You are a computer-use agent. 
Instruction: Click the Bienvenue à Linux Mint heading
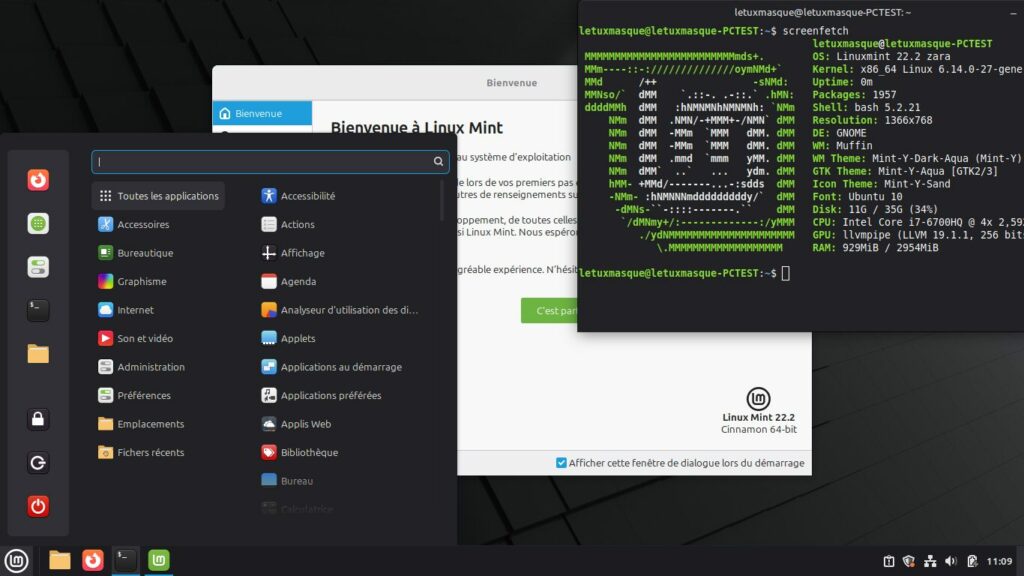417,127
